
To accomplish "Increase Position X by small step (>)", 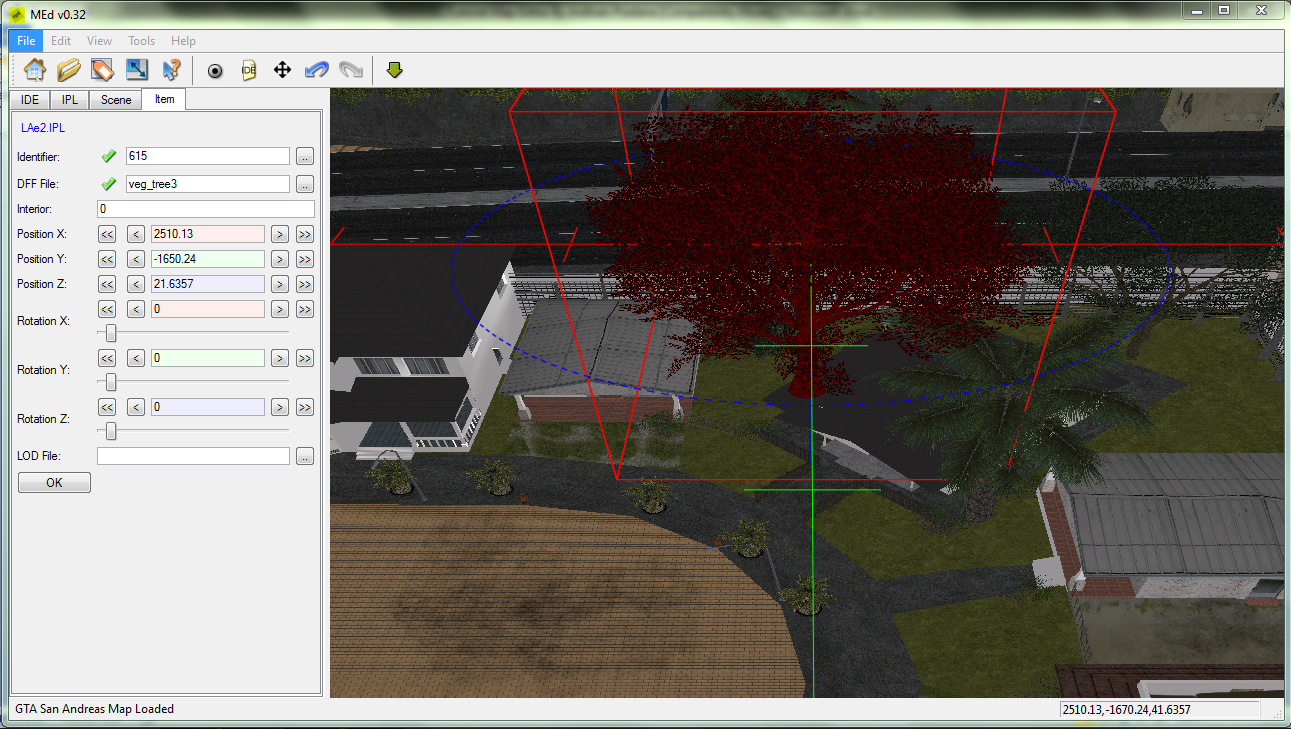I will pos(280,234).
